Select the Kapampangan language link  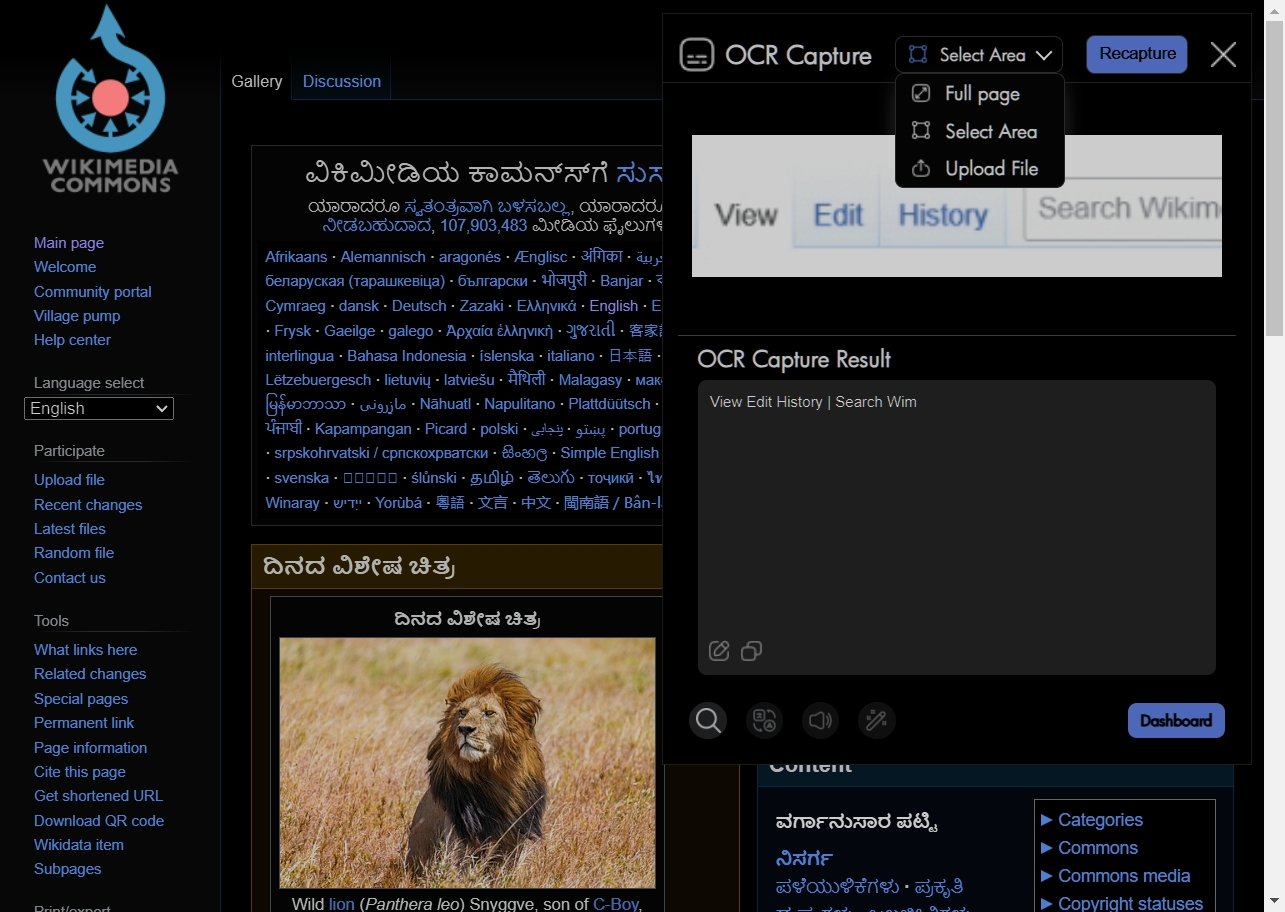363,429
